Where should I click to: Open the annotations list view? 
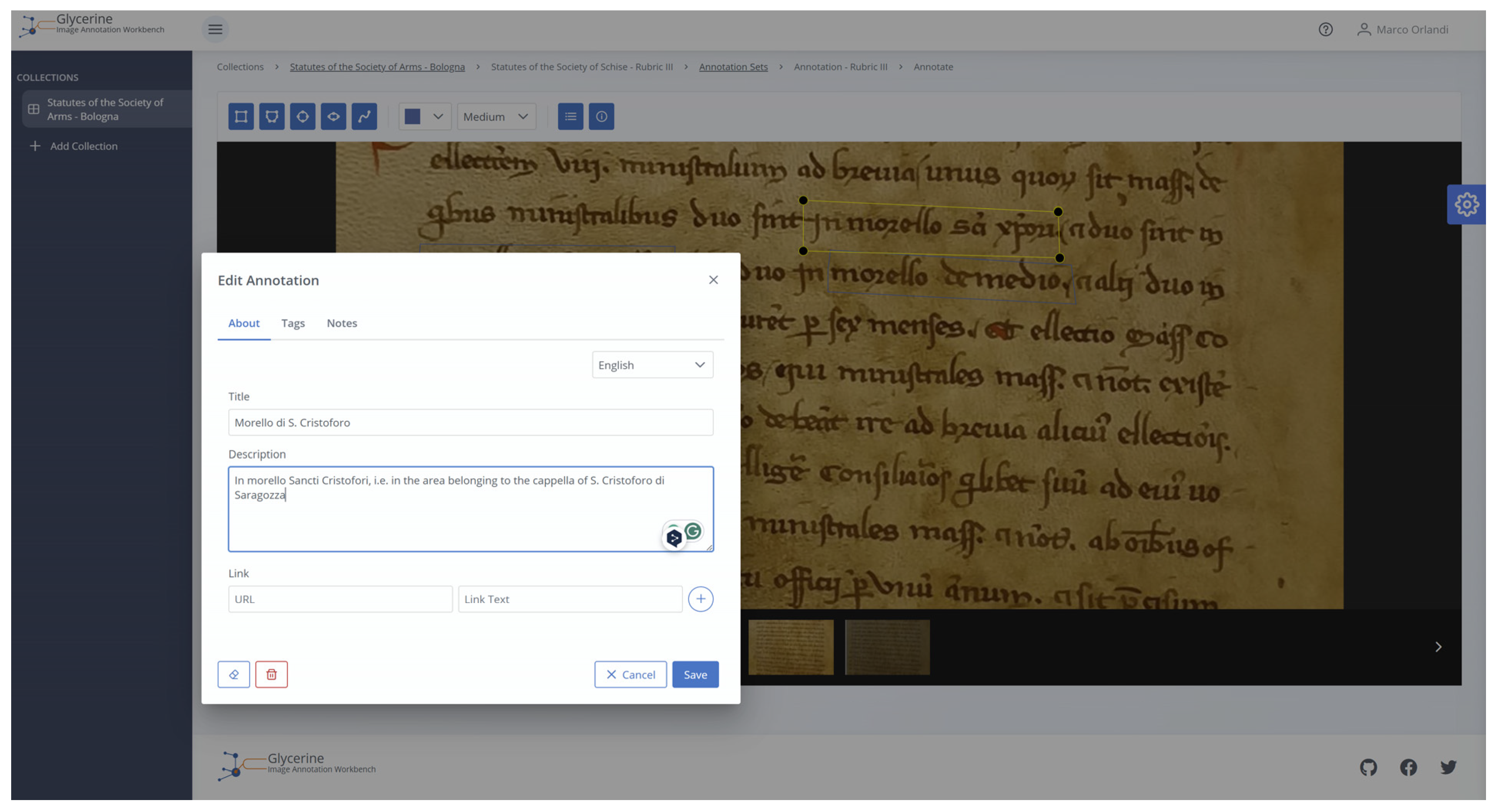click(x=570, y=117)
